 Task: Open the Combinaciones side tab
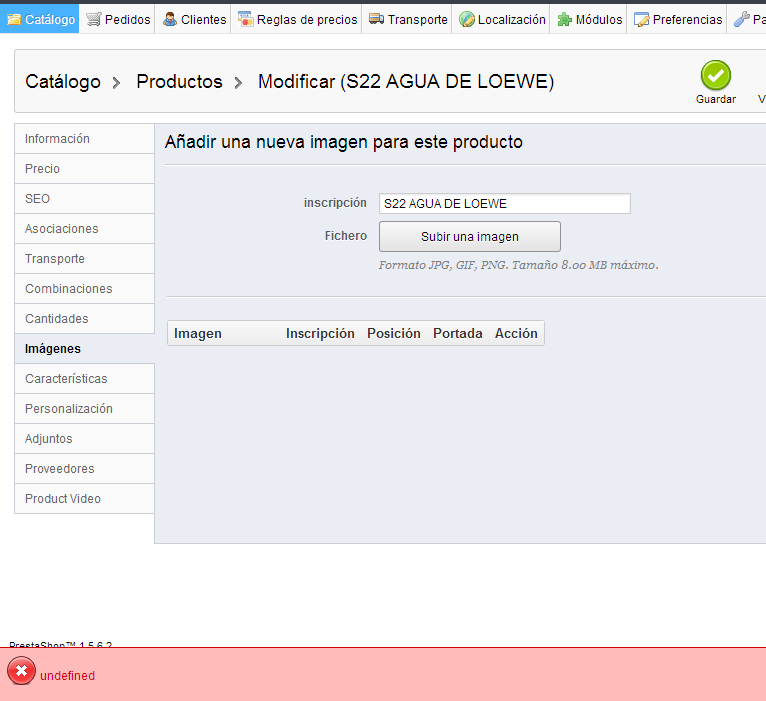pos(85,289)
